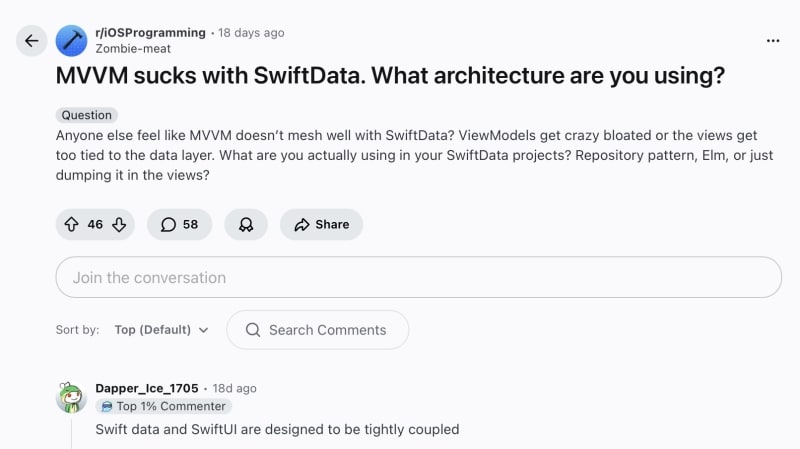Select the Question flair tag
The height and width of the screenshot is (449, 800).
(x=88, y=115)
